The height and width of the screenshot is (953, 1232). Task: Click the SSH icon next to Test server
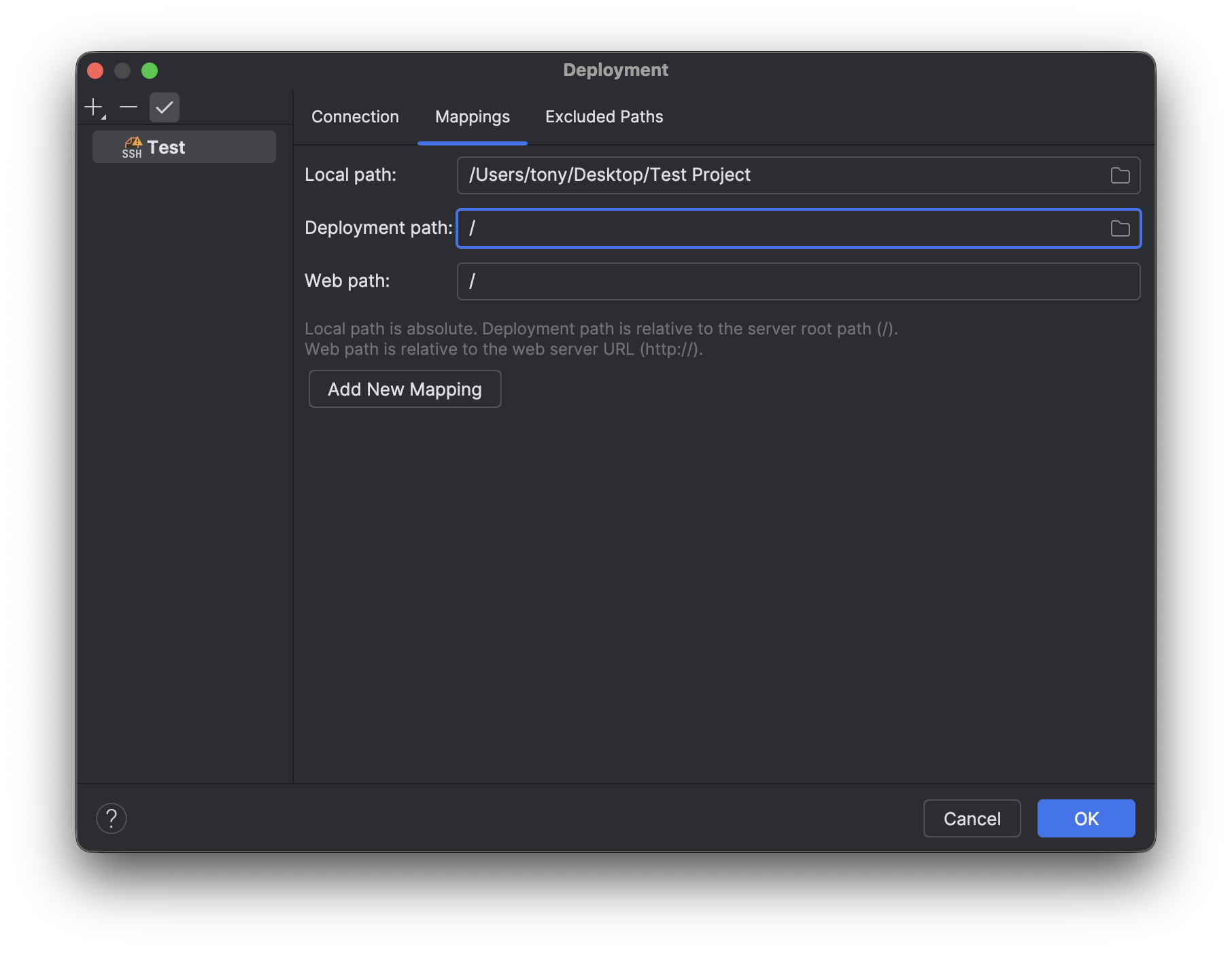133,147
